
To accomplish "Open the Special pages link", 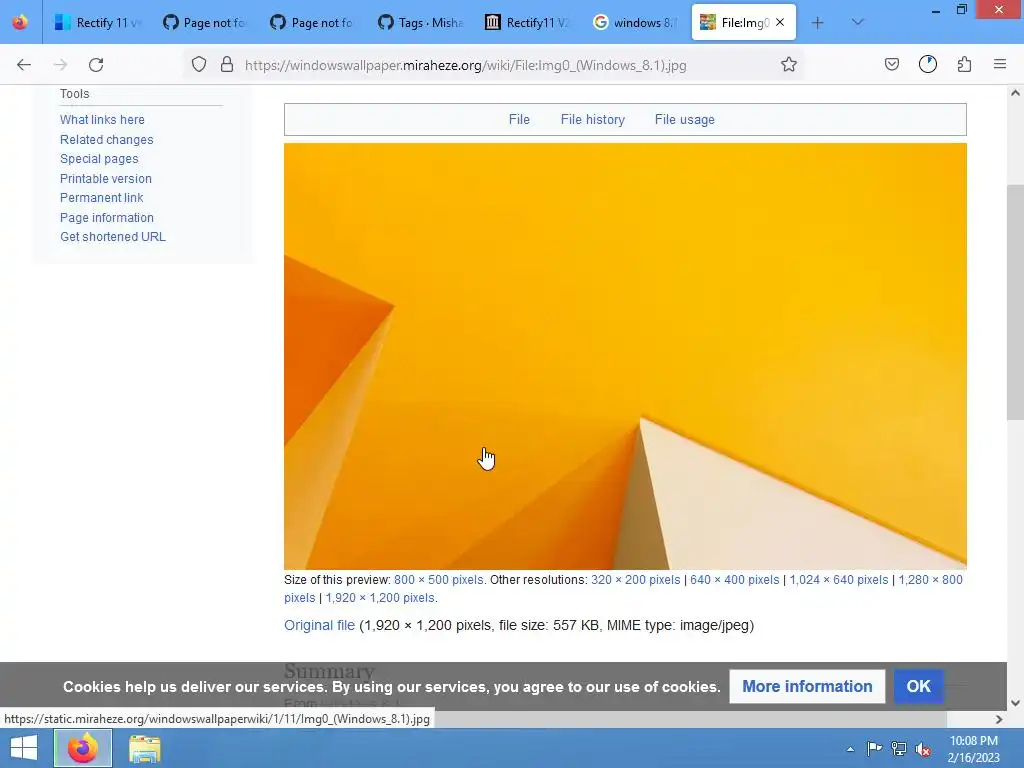I will 99,159.
